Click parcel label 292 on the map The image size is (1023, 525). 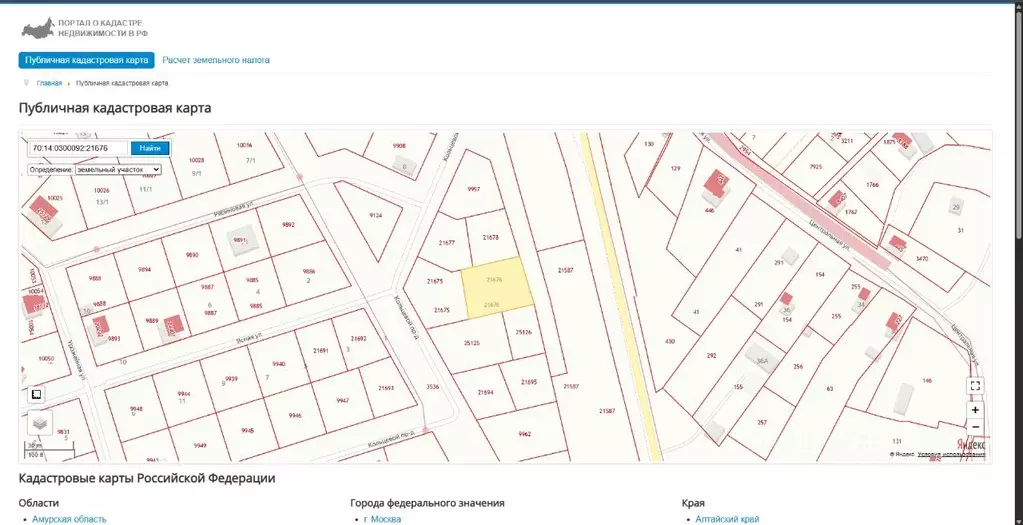point(711,355)
